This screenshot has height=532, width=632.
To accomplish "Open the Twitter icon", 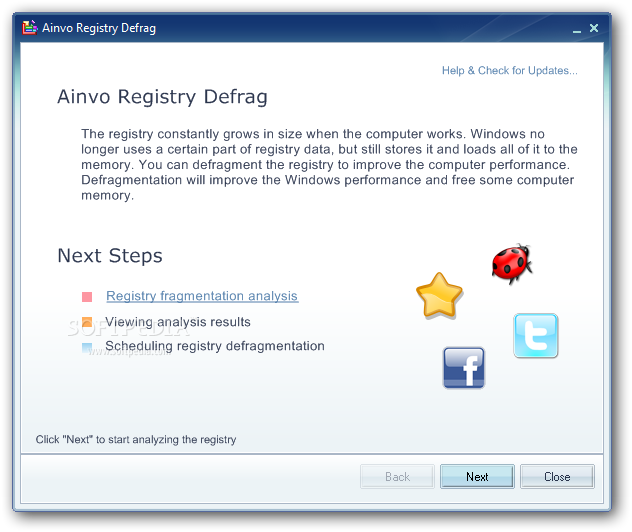I will pyautogui.click(x=536, y=336).
